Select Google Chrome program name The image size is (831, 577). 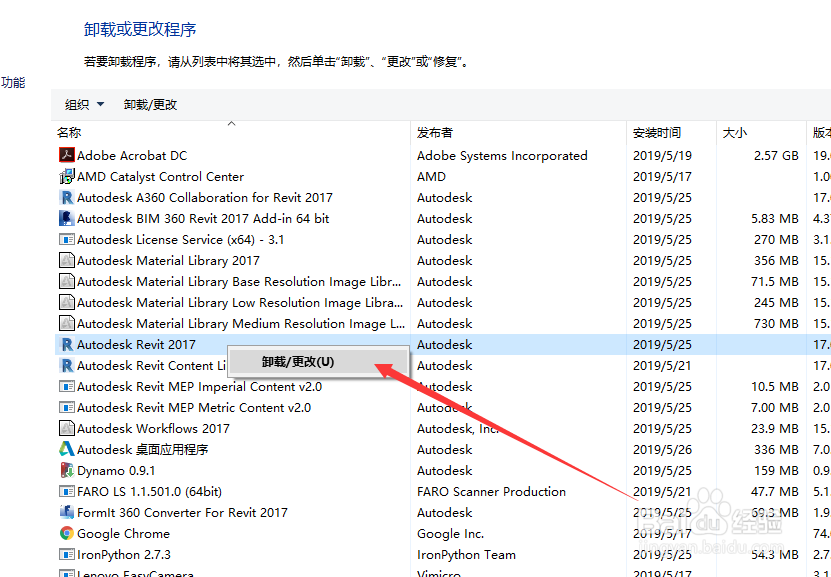[123, 534]
